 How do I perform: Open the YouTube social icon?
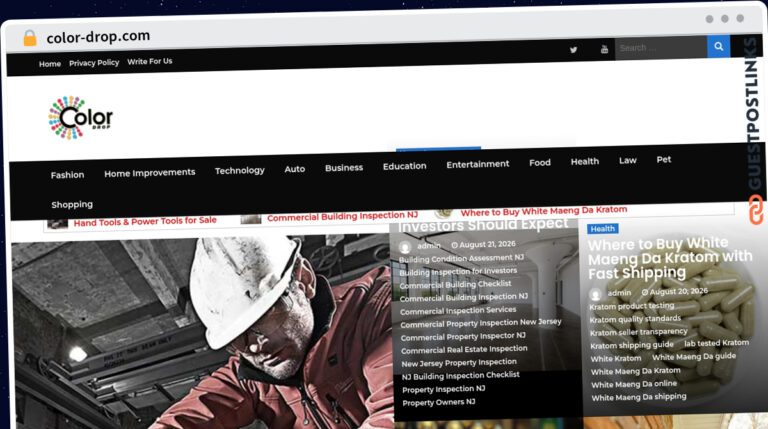(x=604, y=49)
